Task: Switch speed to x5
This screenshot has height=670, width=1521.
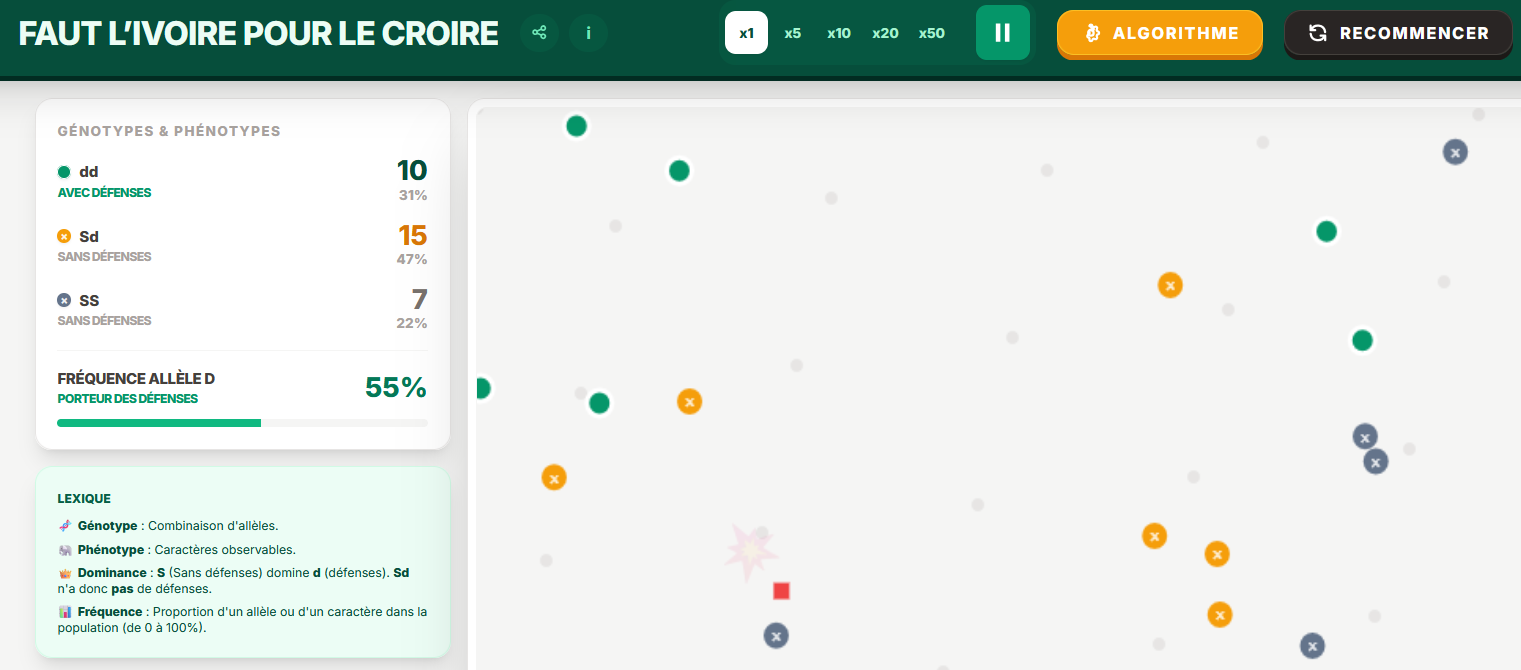Action: click(792, 33)
